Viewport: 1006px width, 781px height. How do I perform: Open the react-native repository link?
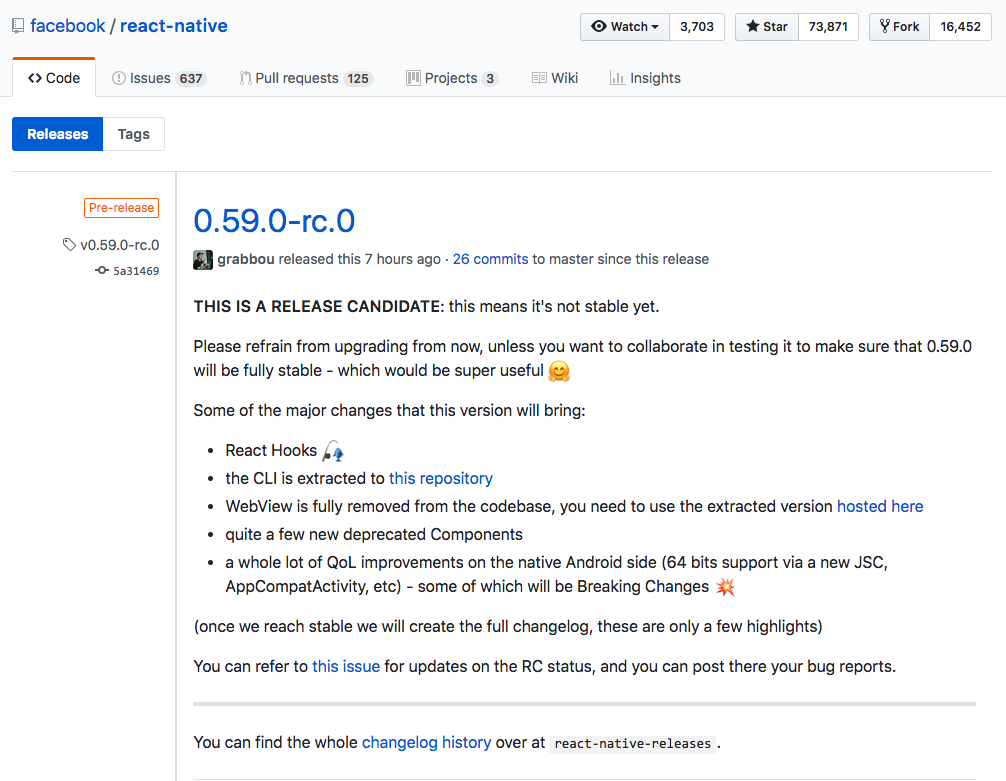(x=174, y=26)
